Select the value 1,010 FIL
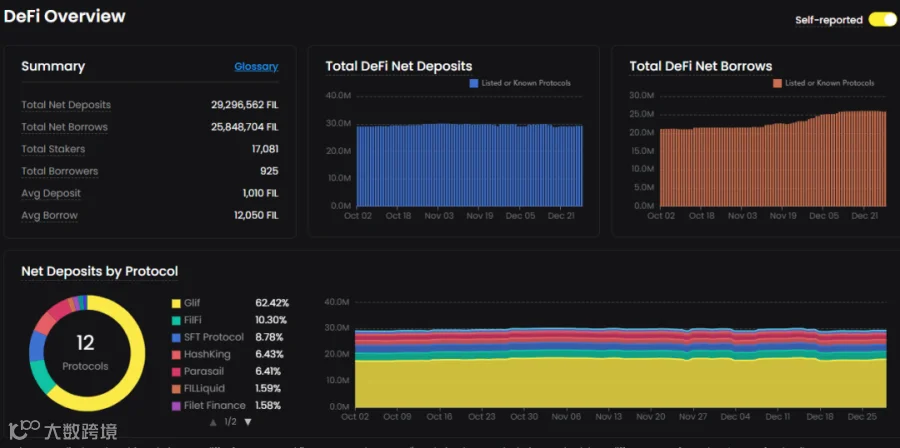900x448 pixels. coord(261,193)
